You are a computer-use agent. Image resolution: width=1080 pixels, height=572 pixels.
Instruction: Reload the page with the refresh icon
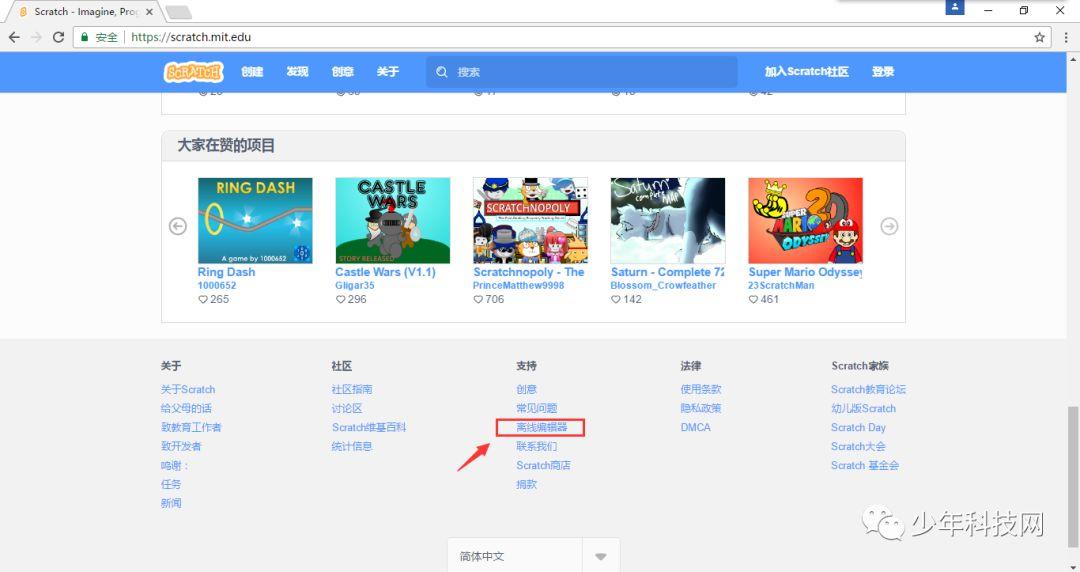[x=59, y=37]
